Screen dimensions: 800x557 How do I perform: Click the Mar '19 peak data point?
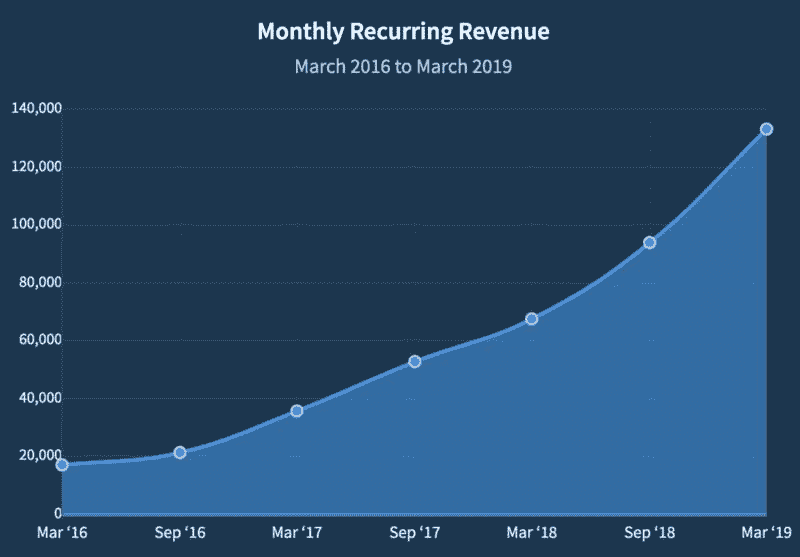tap(767, 129)
